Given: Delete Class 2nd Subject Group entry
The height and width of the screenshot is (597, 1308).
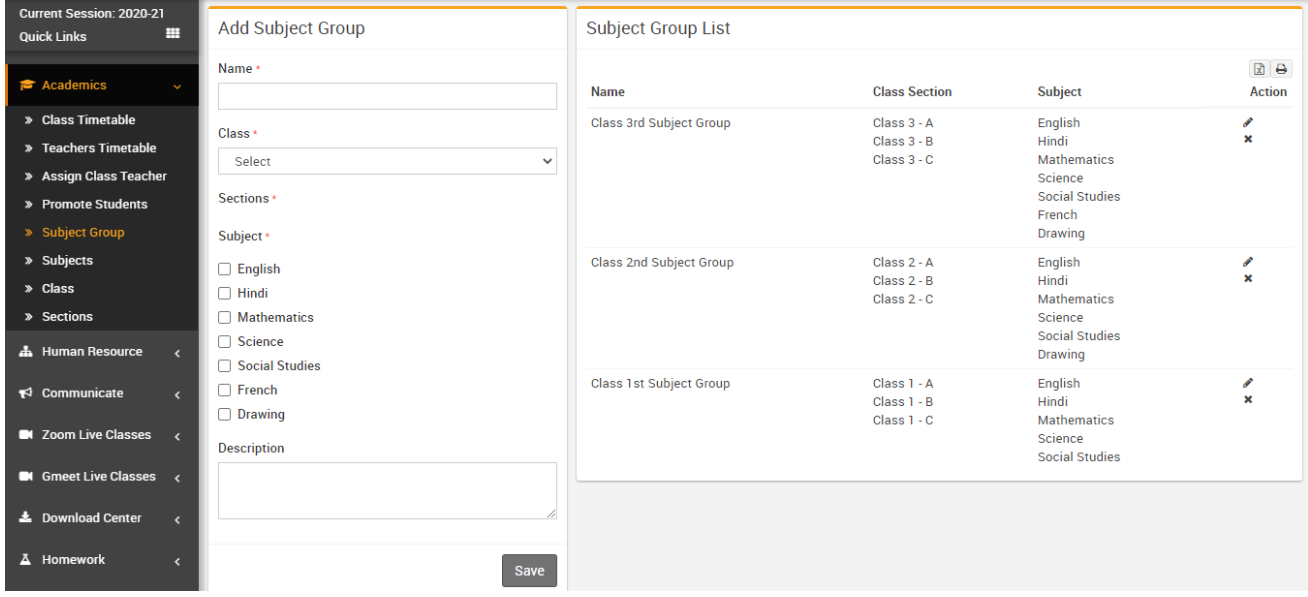Looking at the screenshot, I should [x=1248, y=279].
